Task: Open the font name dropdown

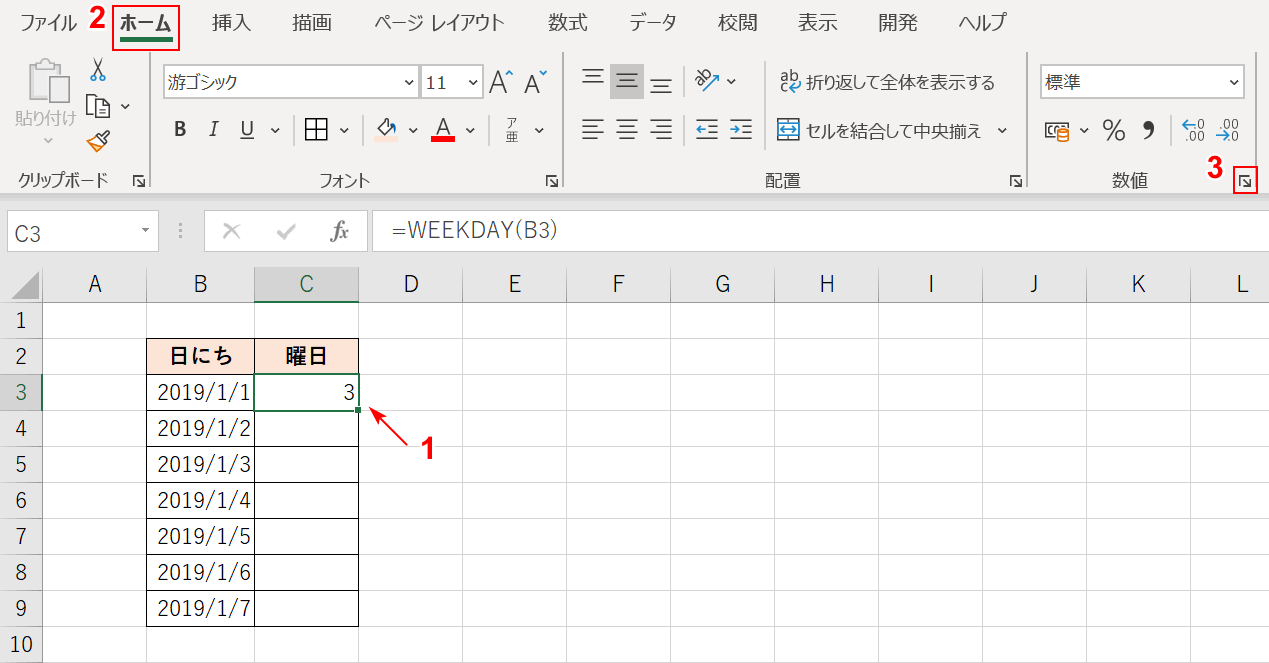Action: 408,82
